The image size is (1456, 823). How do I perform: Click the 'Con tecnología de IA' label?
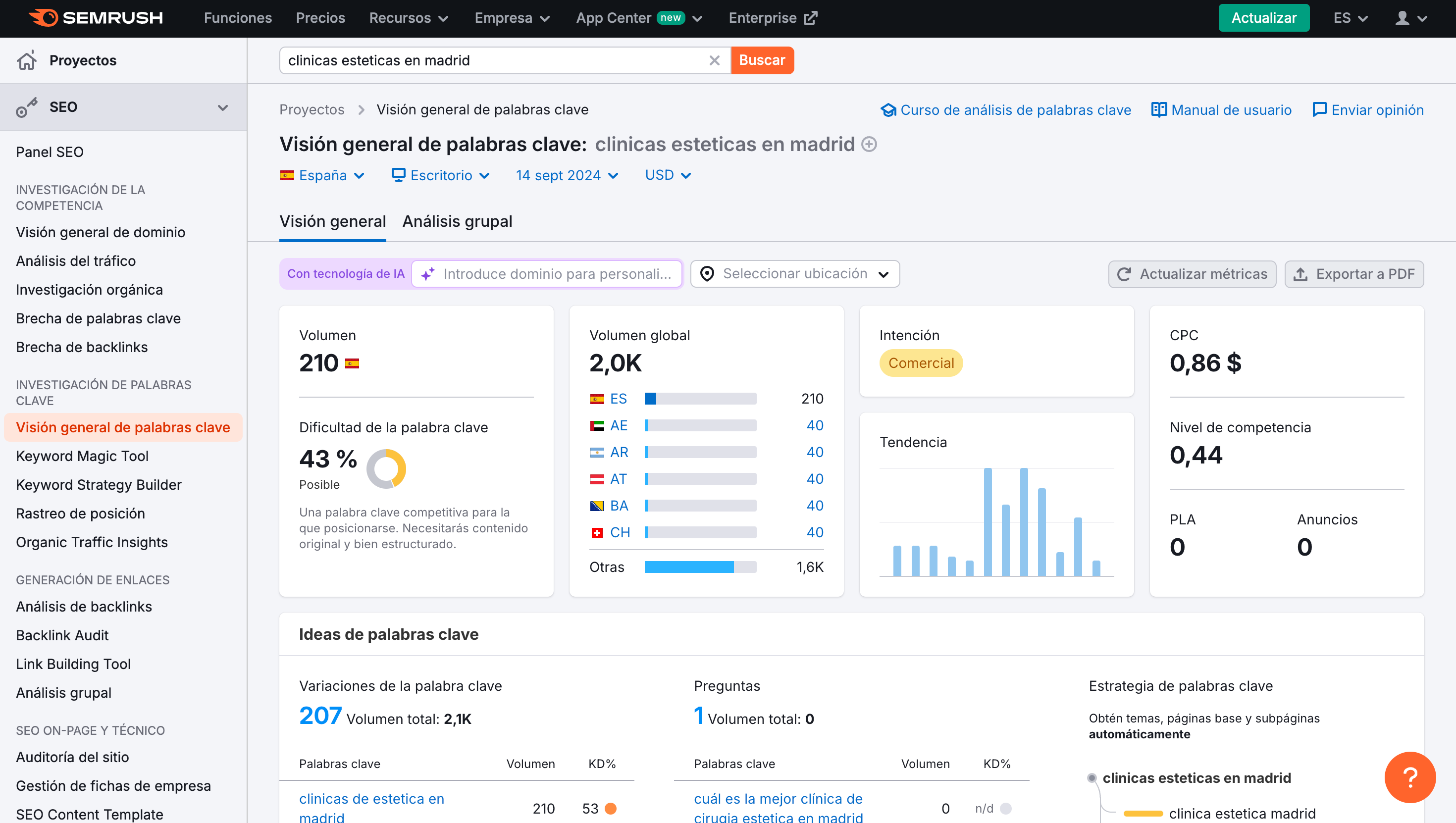(345, 274)
